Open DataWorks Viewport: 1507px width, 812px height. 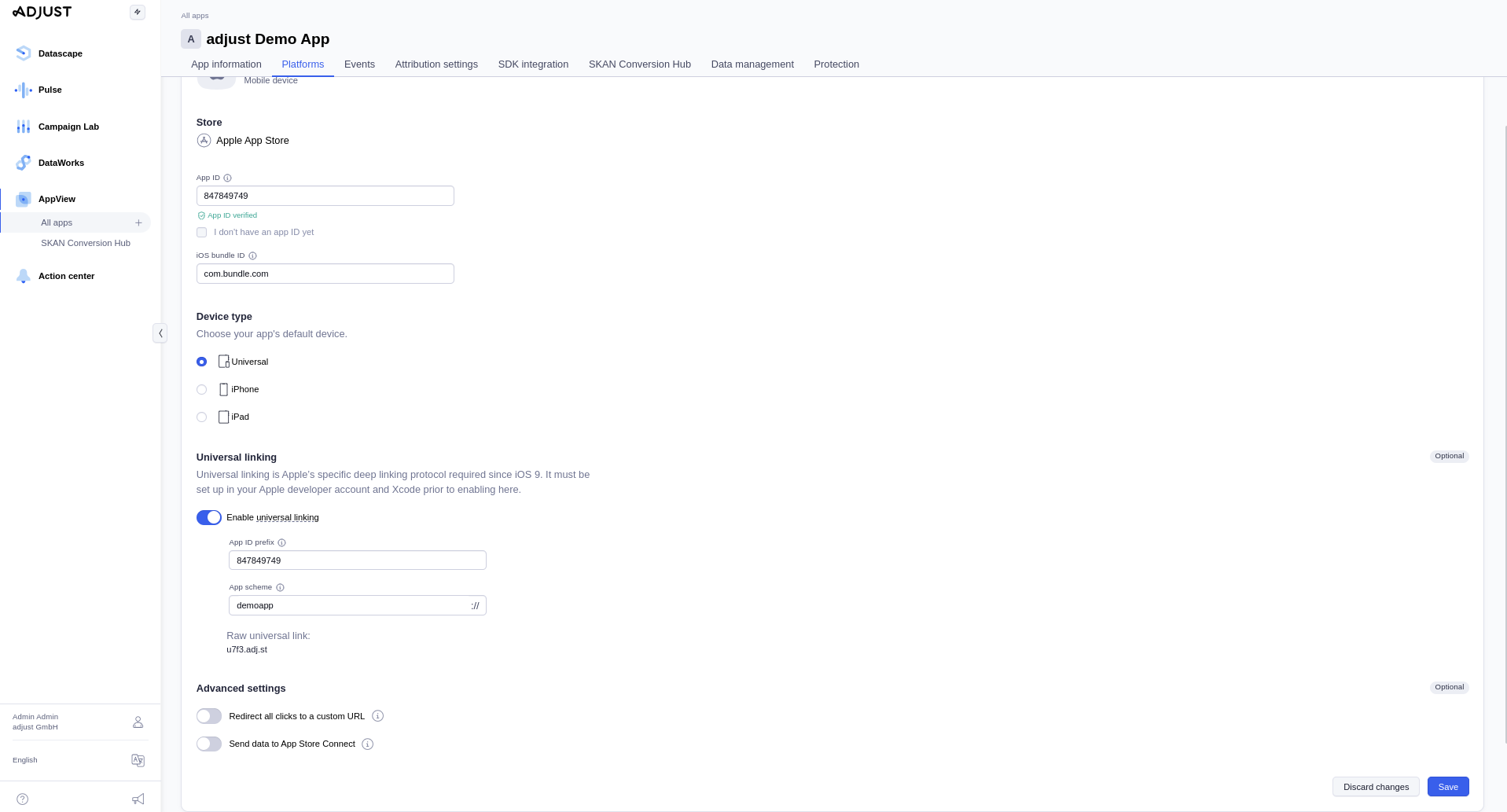click(61, 163)
